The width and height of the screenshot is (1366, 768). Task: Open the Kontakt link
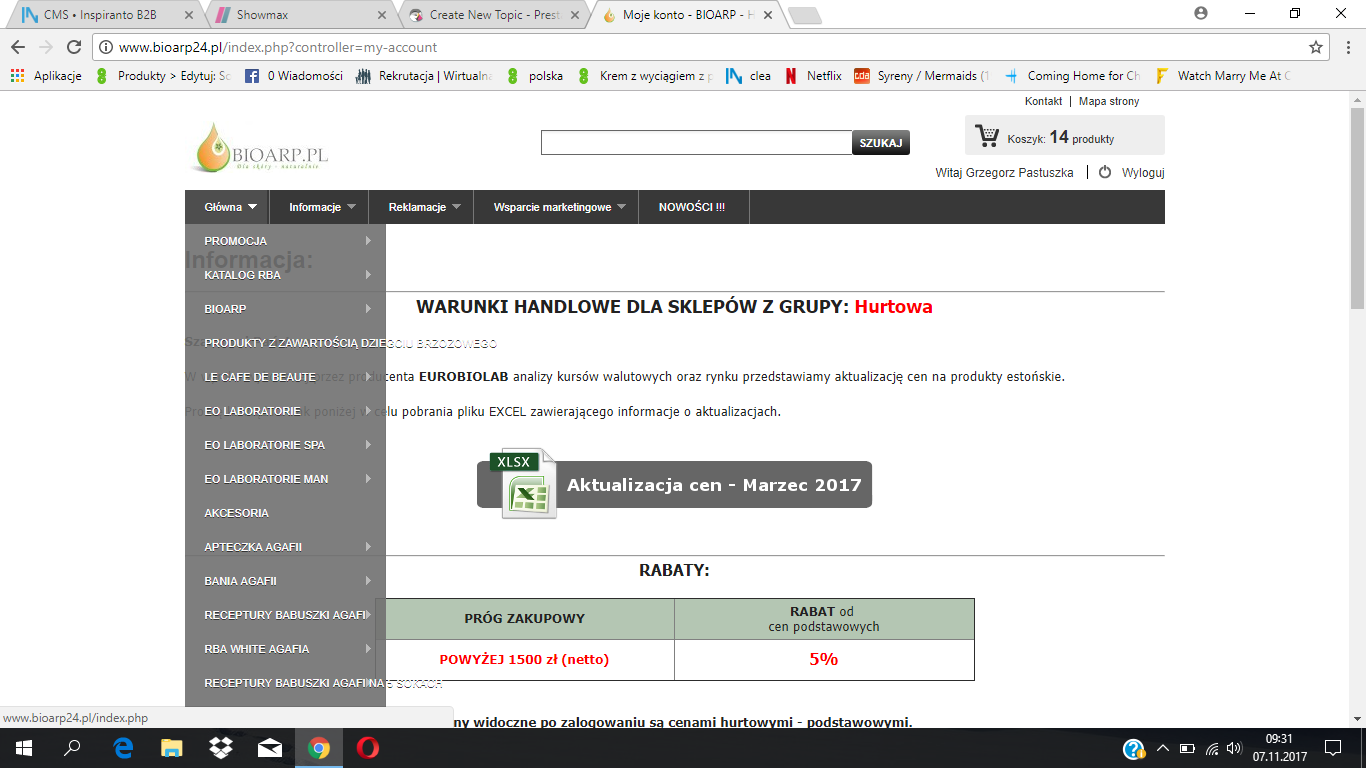tap(1043, 101)
